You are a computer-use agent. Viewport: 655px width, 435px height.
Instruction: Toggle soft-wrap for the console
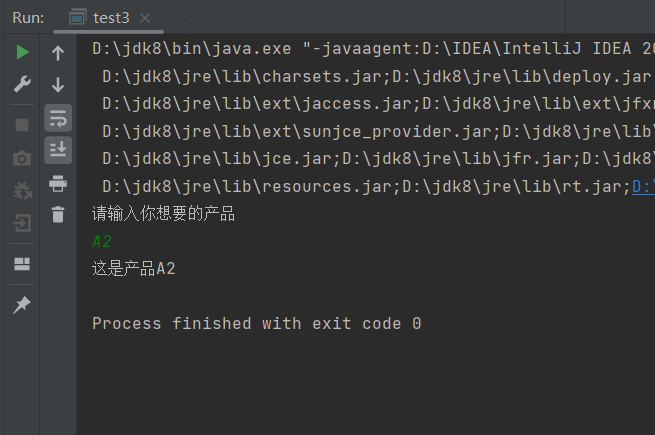58,118
